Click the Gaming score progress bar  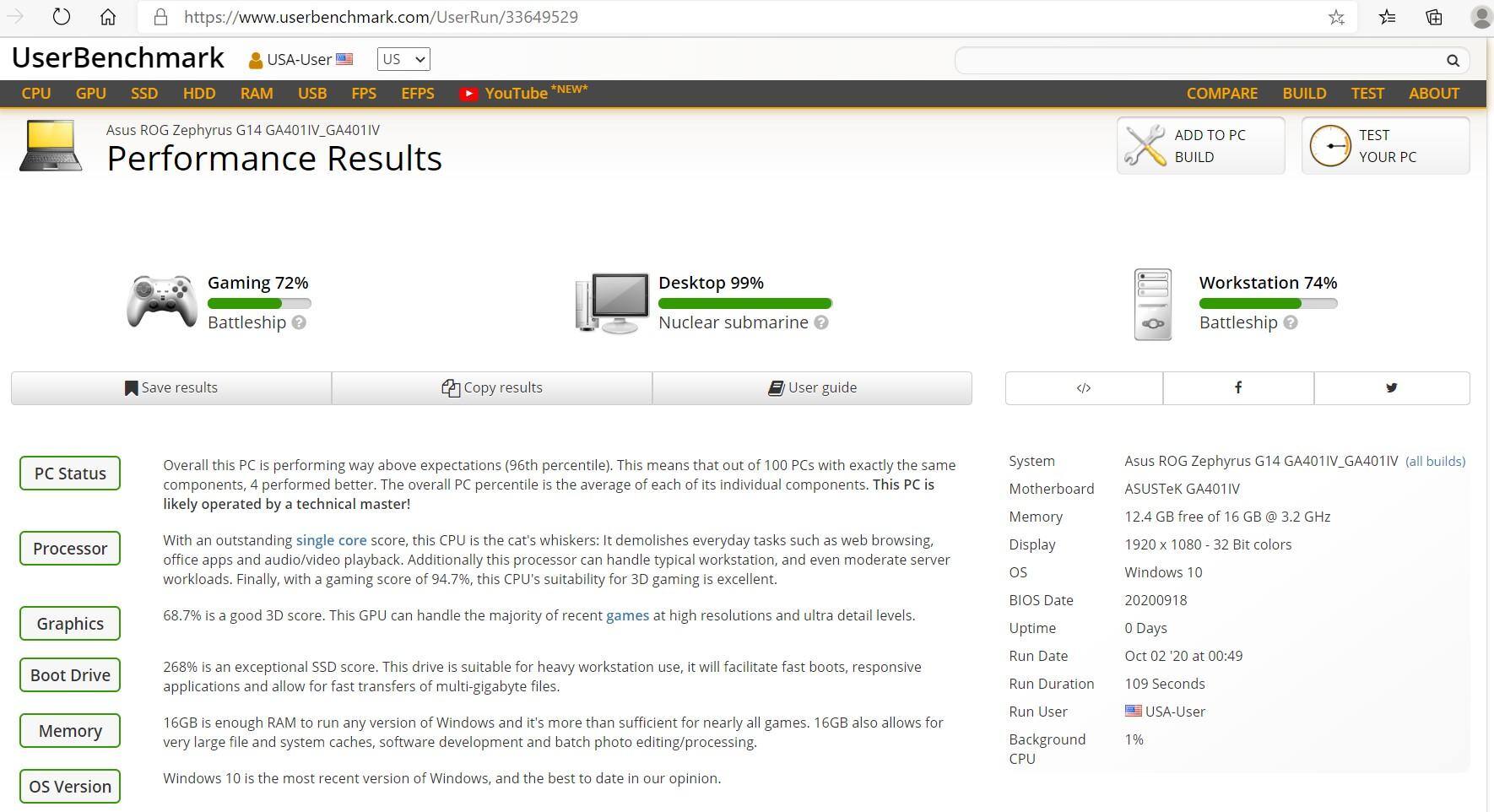pos(259,303)
